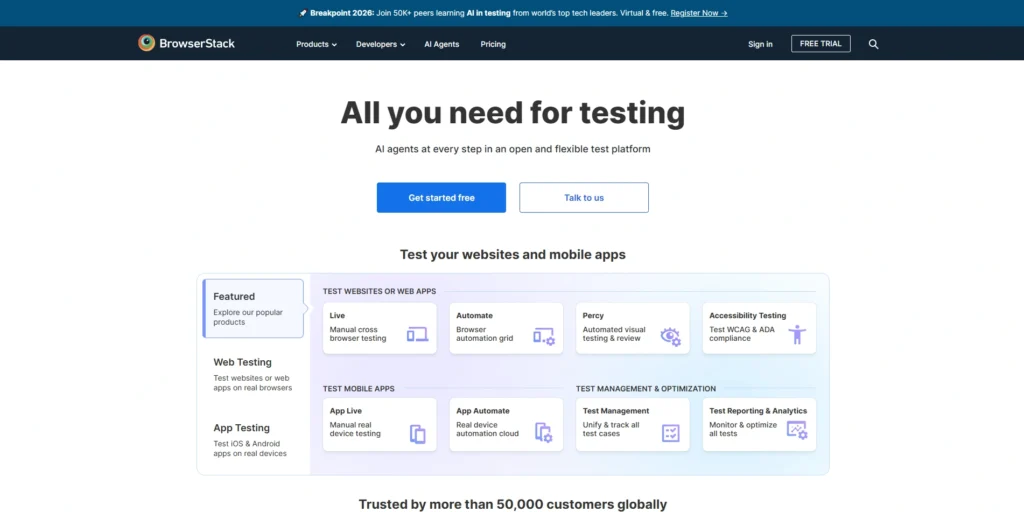The width and height of the screenshot is (1024, 512).
Task: Click the Register Now banner link
Action: coord(699,13)
